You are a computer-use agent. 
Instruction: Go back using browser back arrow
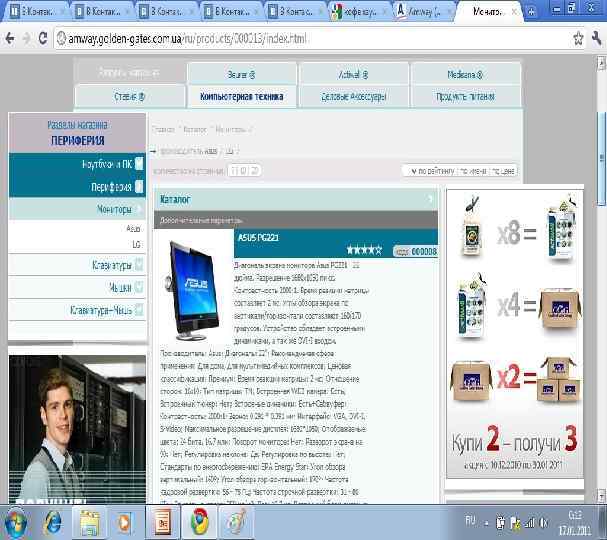10,38
